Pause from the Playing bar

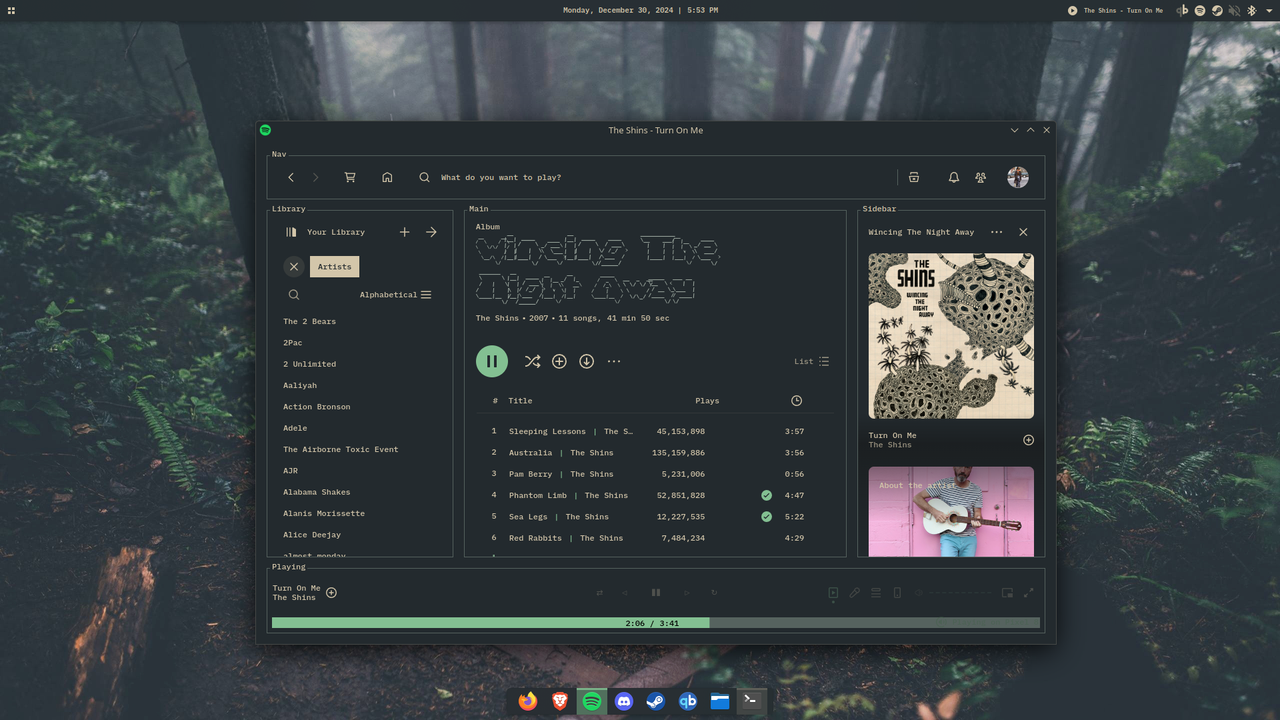(x=656, y=593)
